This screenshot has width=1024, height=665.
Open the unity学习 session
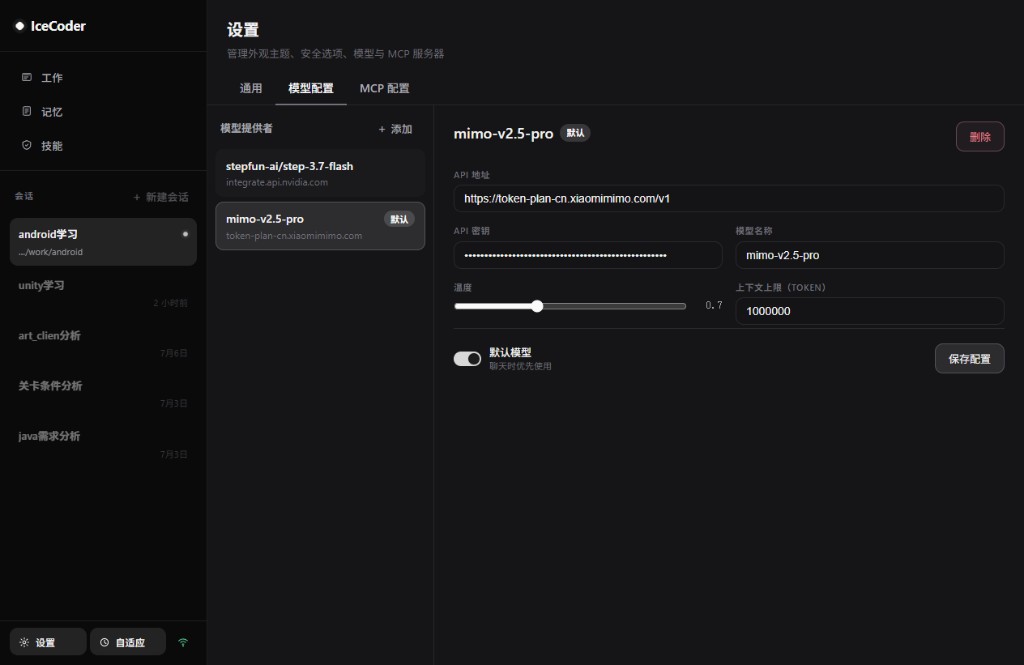[103, 293]
